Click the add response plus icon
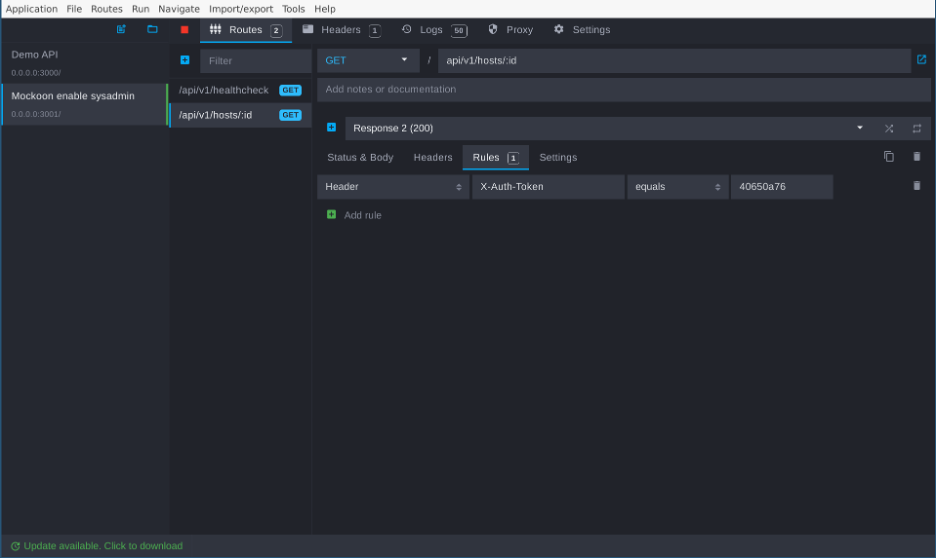The width and height of the screenshot is (936, 558). 331,128
